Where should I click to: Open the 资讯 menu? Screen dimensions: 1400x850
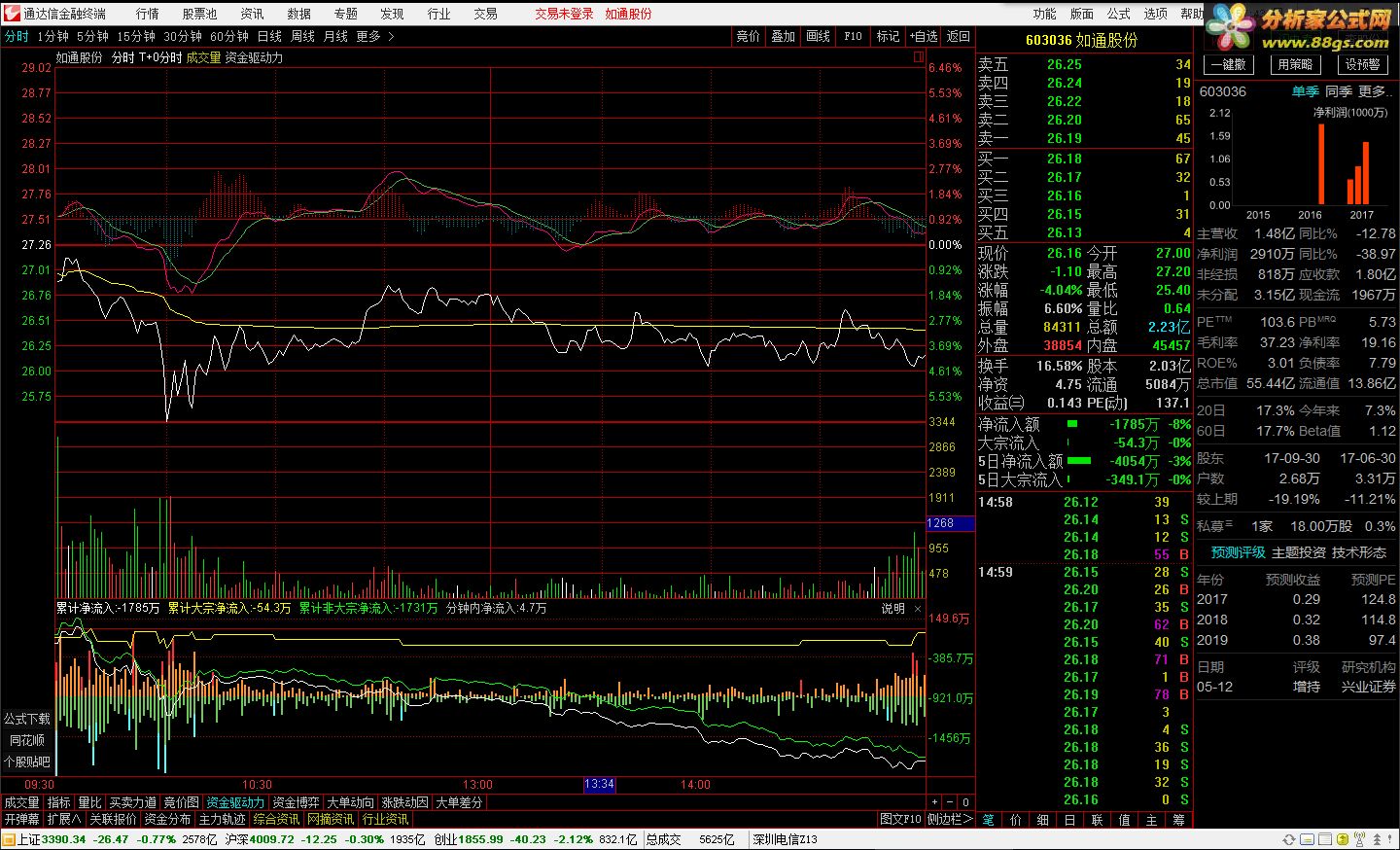pos(252,14)
